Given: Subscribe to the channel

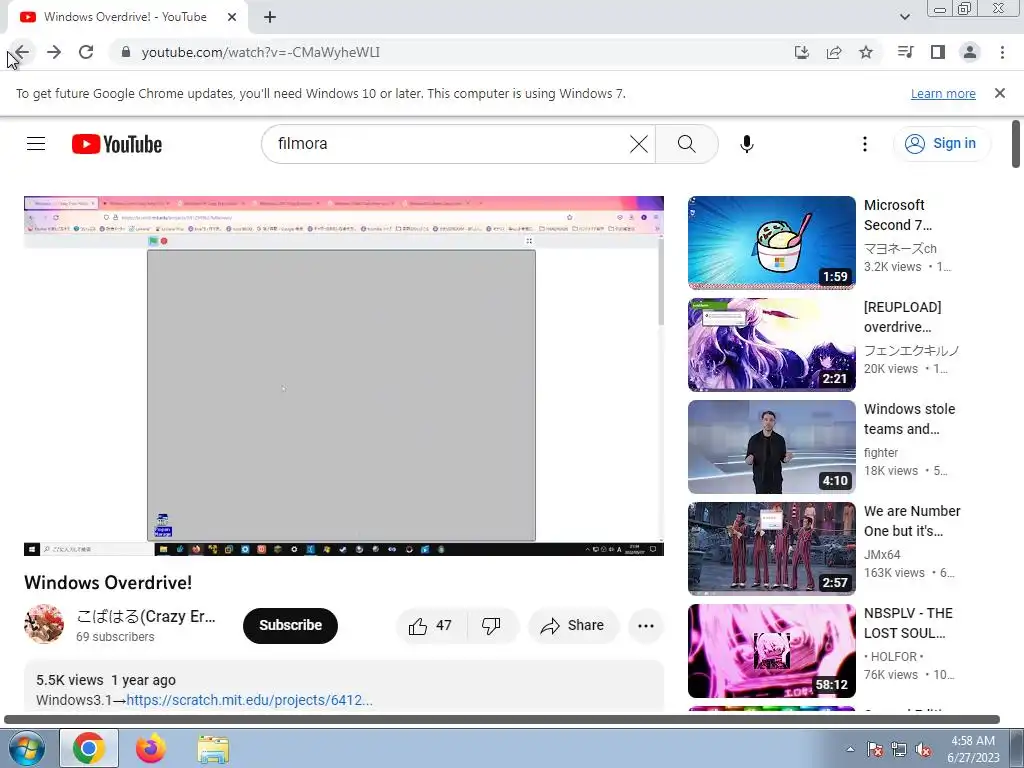Looking at the screenshot, I should pos(291,626).
